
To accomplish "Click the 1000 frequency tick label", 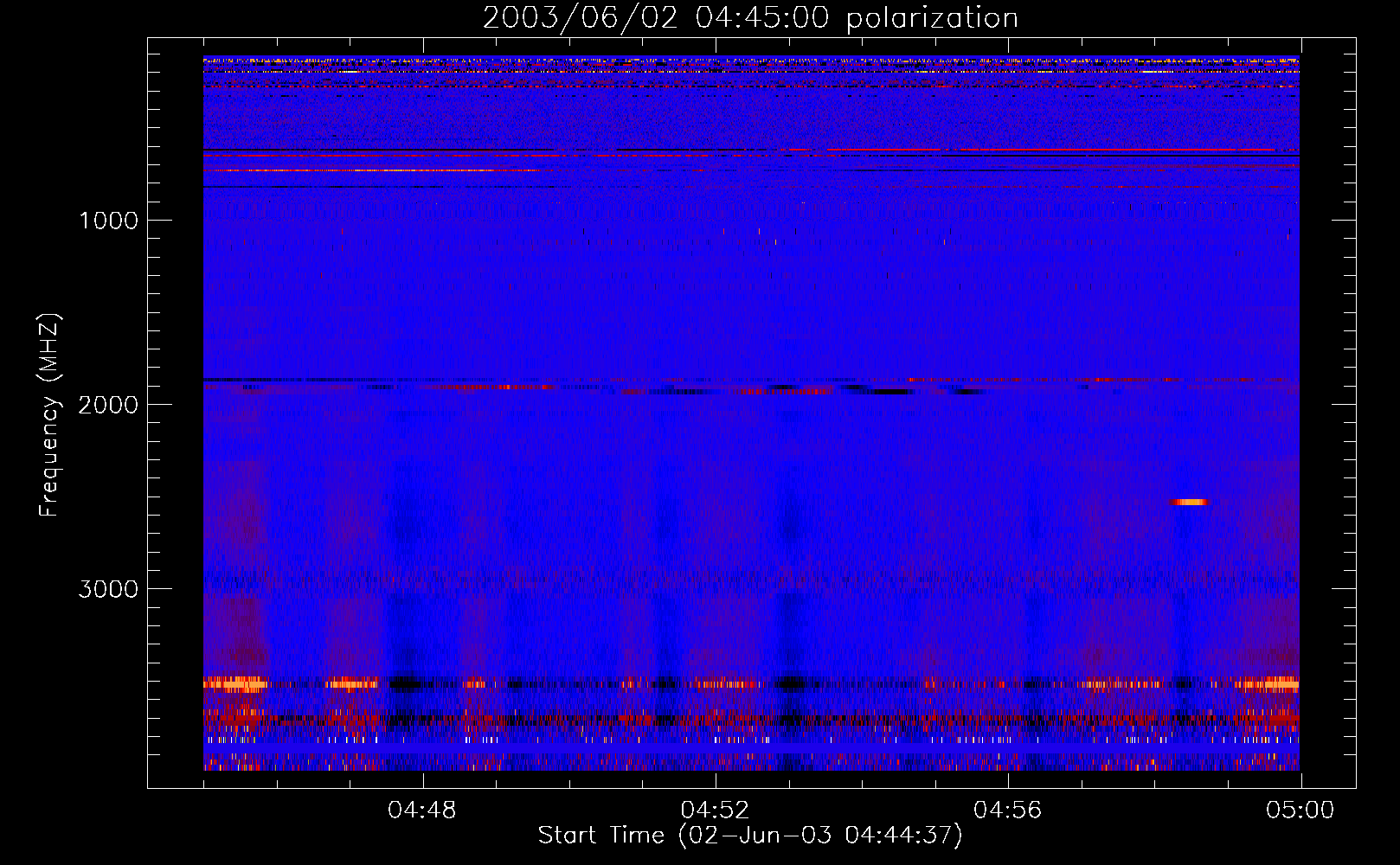I will click(x=108, y=221).
